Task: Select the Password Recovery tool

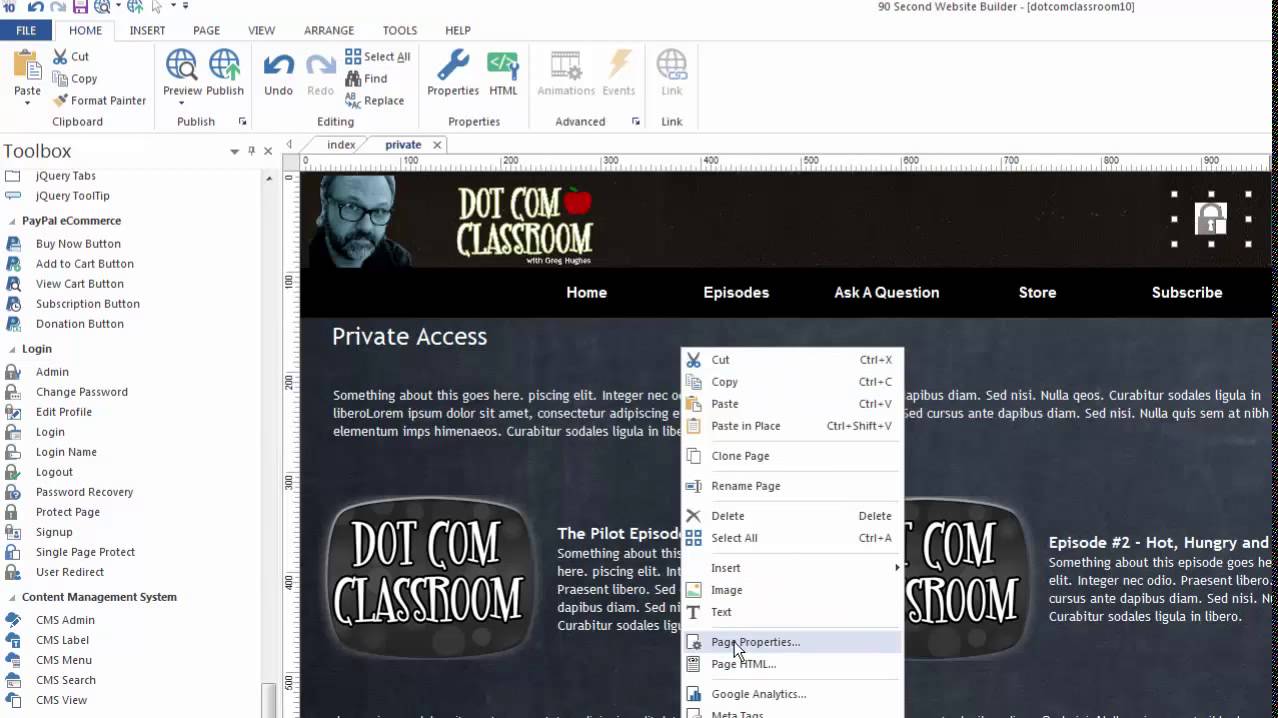Action: pyautogui.click(x=84, y=492)
